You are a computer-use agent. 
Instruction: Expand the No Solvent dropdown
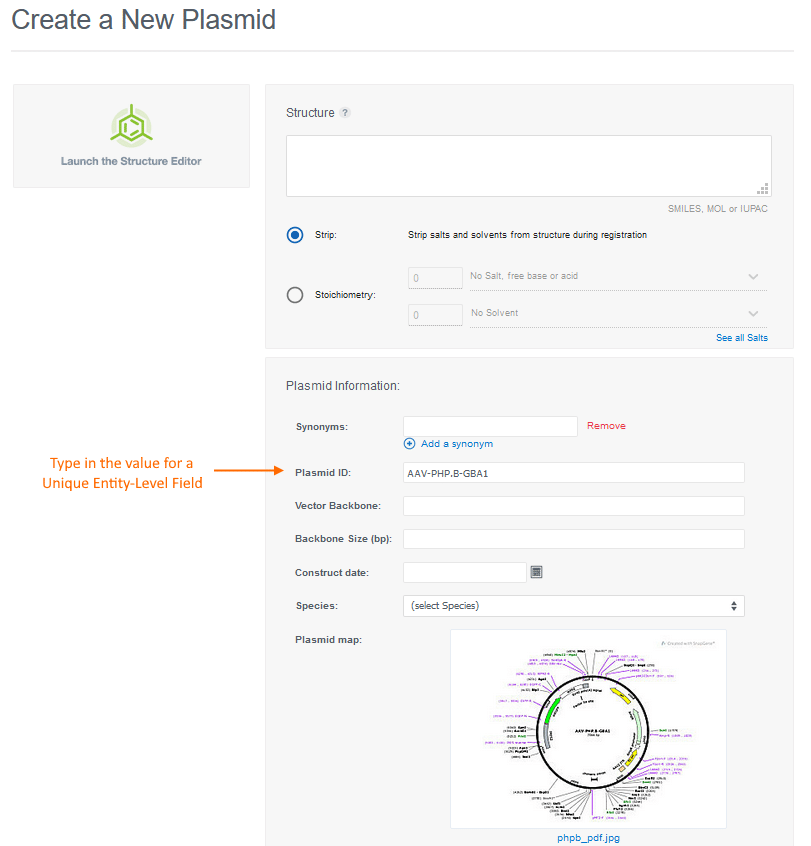click(x=614, y=314)
